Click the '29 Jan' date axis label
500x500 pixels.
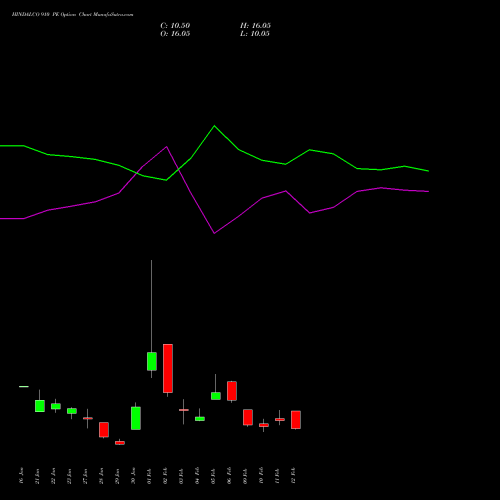tap(117, 476)
